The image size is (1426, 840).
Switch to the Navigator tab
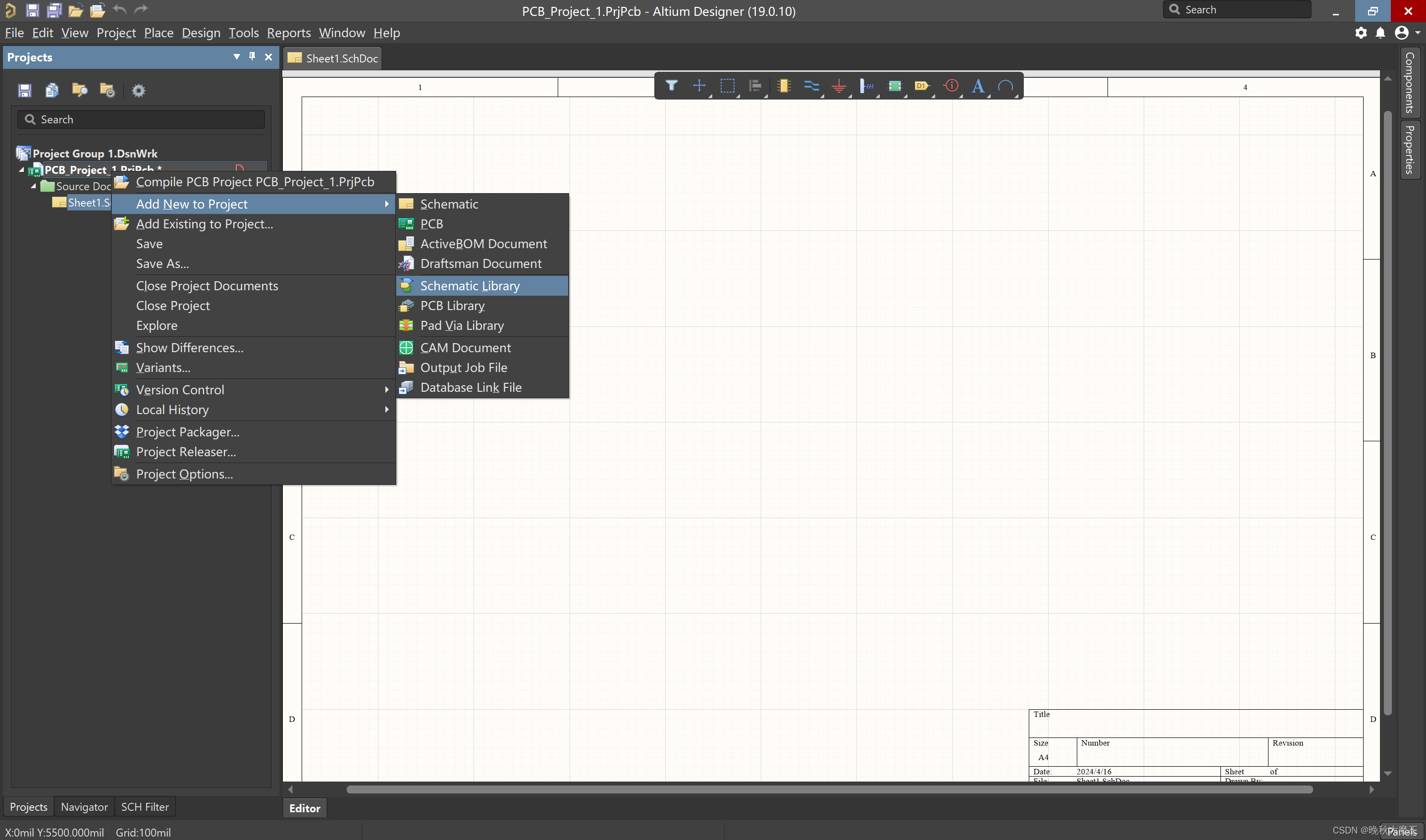(84, 807)
